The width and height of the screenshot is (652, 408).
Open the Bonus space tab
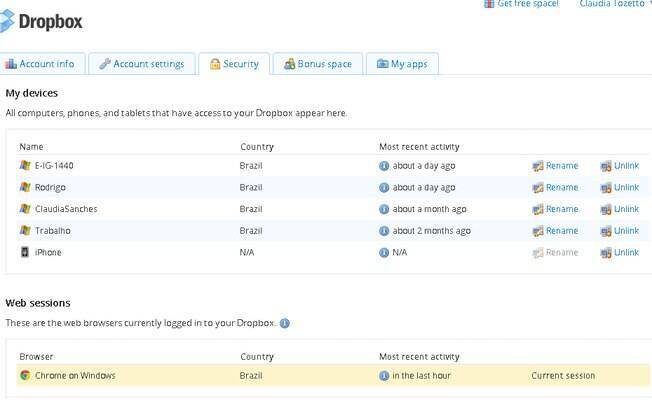pos(318,64)
